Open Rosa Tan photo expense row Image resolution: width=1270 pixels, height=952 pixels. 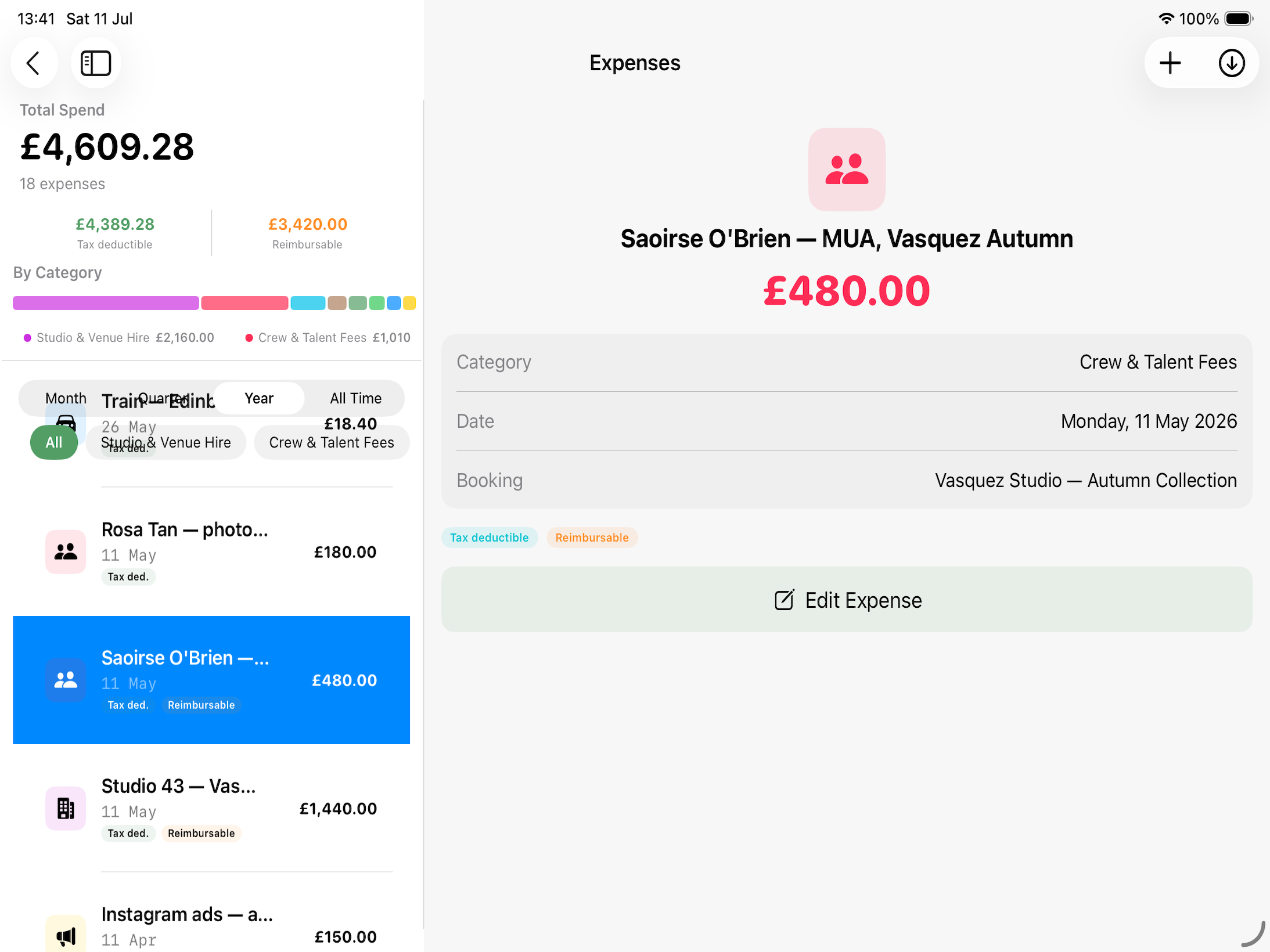click(211, 551)
